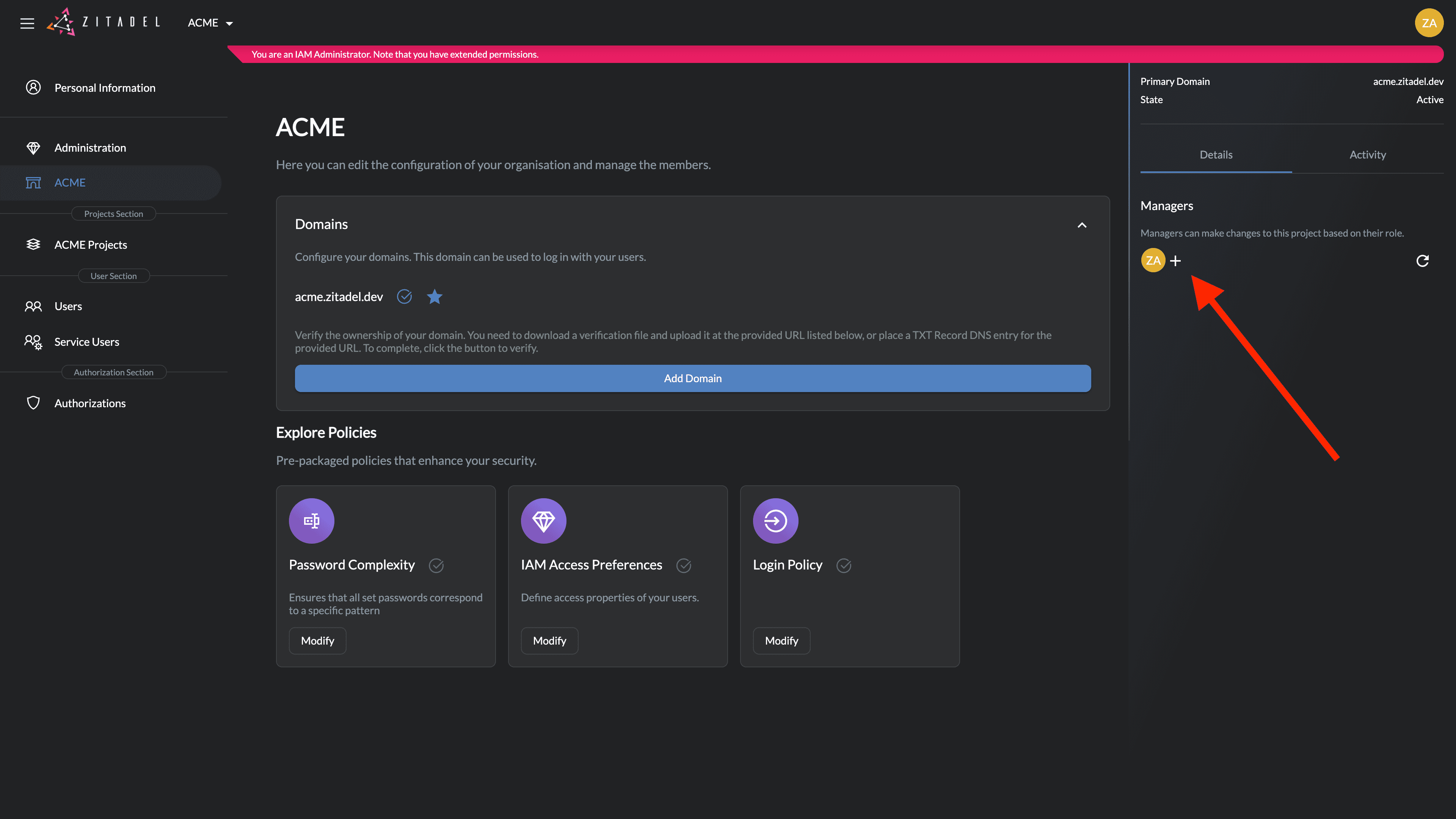Viewport: 1456px width, 819px height.
Task: Click the add manager plus icon
Action: coord(1176,260)
